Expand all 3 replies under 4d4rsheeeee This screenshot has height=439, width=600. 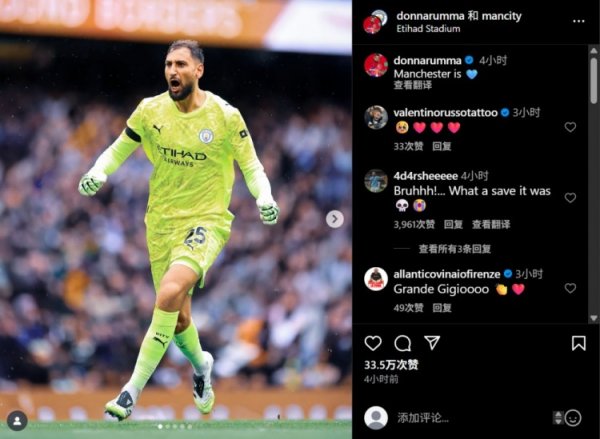click(455, 249)
